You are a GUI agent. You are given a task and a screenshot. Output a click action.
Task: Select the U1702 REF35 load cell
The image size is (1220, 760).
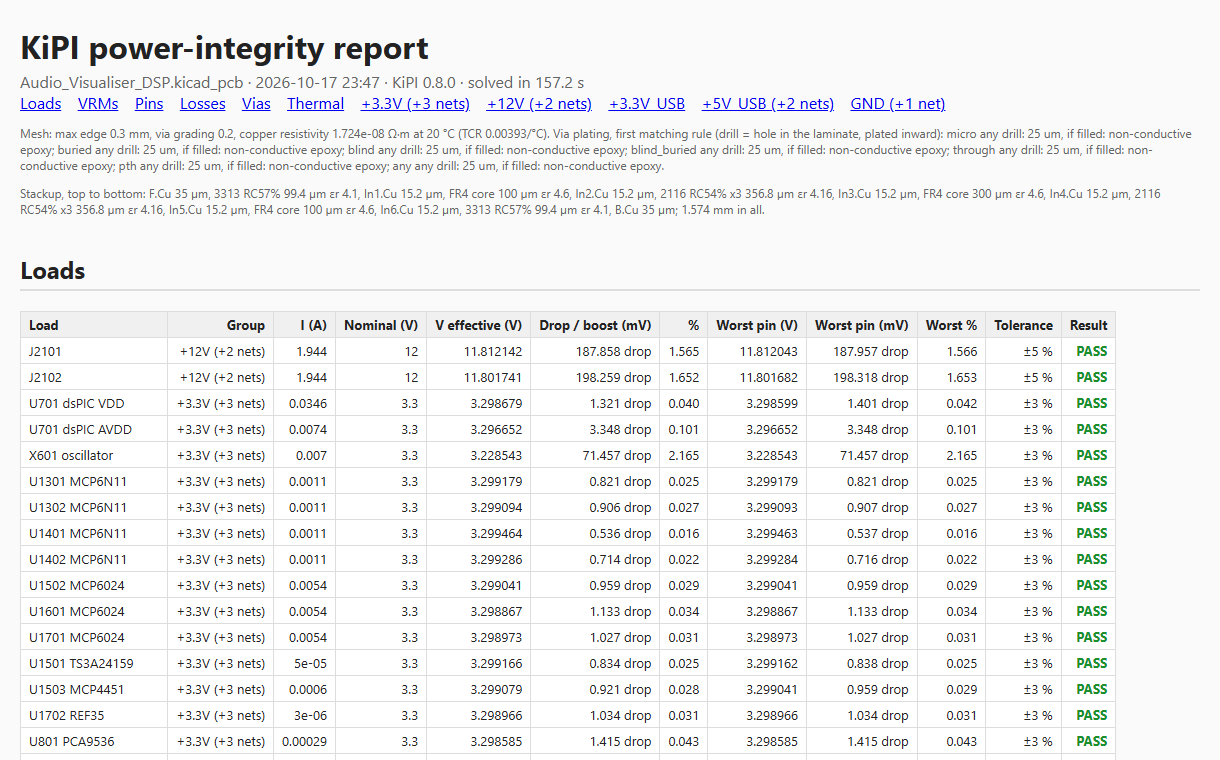pyautogui.click(x=94, y=715)
